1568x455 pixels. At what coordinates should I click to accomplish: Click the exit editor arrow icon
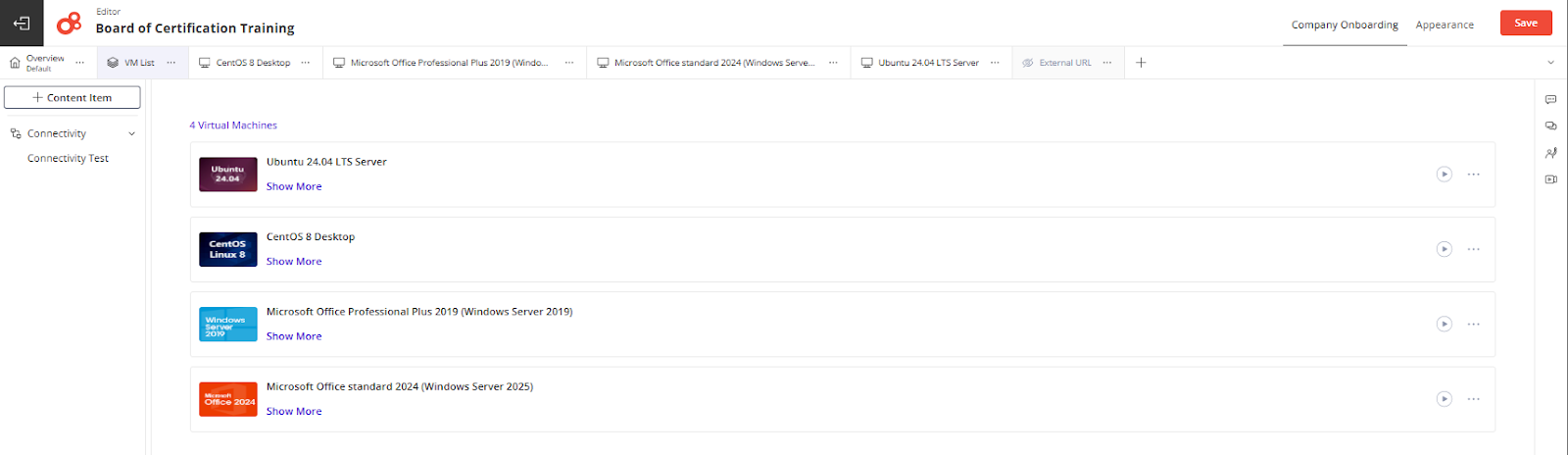coord(22,23)
